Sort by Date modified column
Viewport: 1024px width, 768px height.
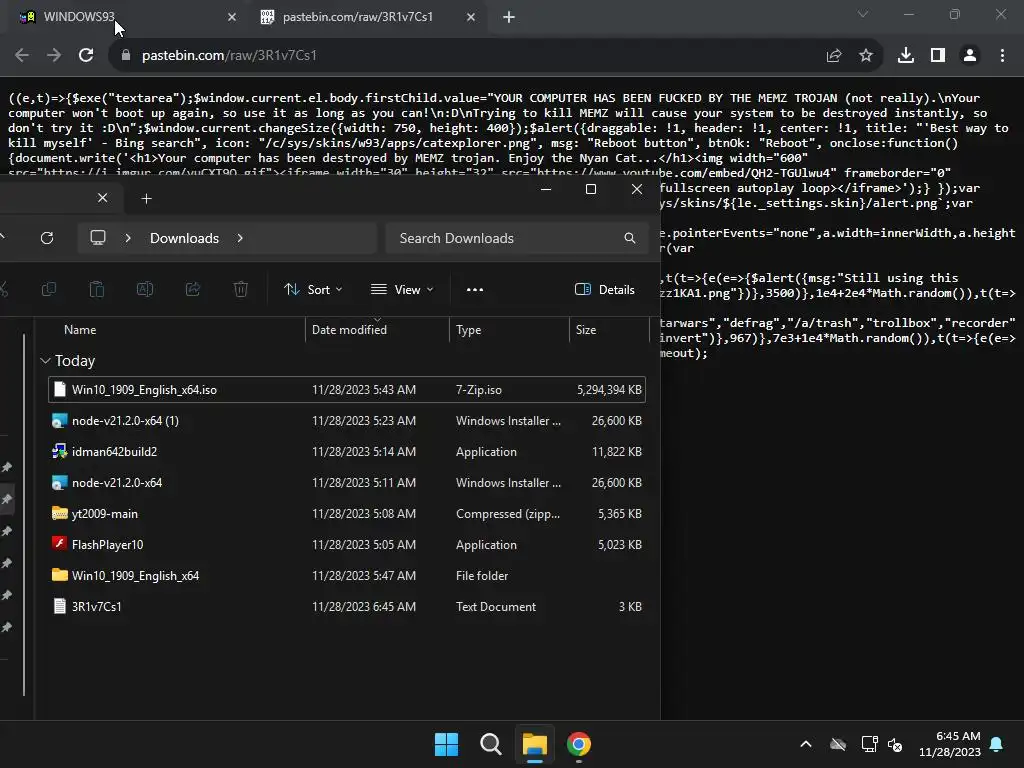[349, 330]
